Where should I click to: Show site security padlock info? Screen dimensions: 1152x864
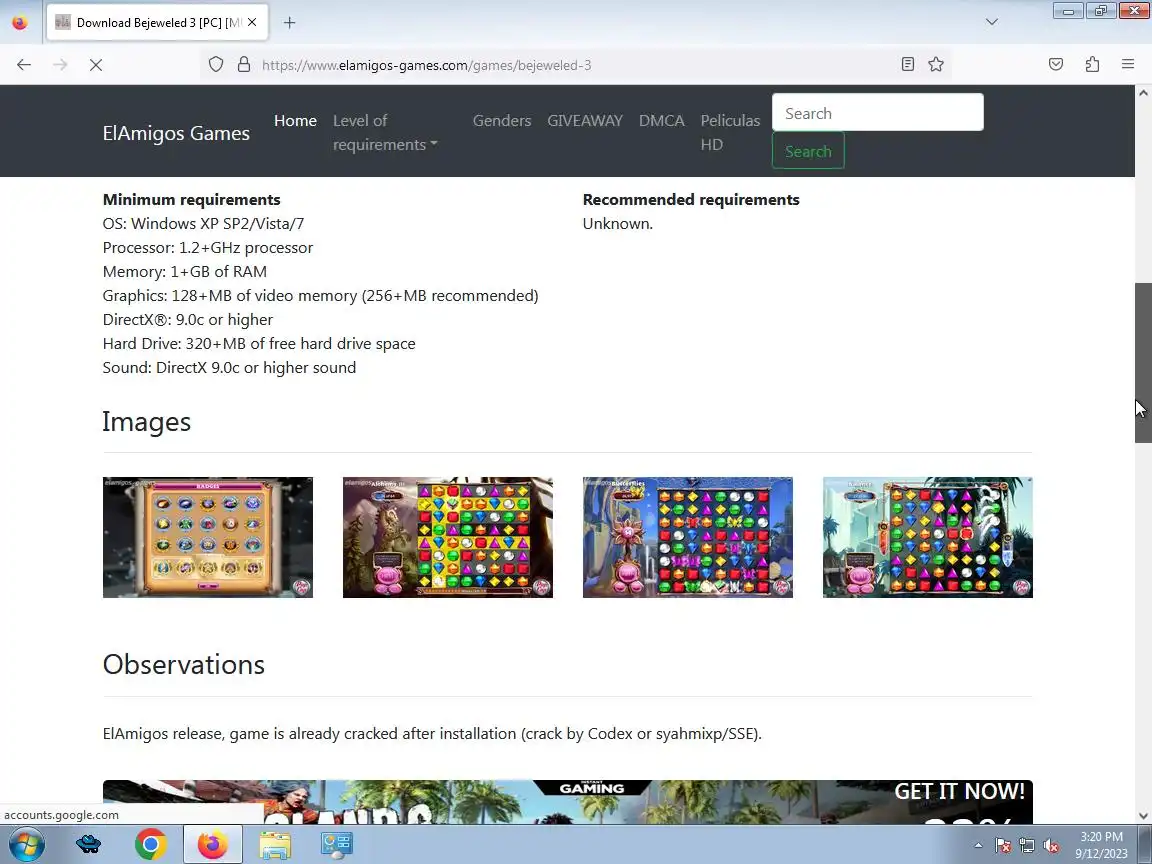click(244, 65)
